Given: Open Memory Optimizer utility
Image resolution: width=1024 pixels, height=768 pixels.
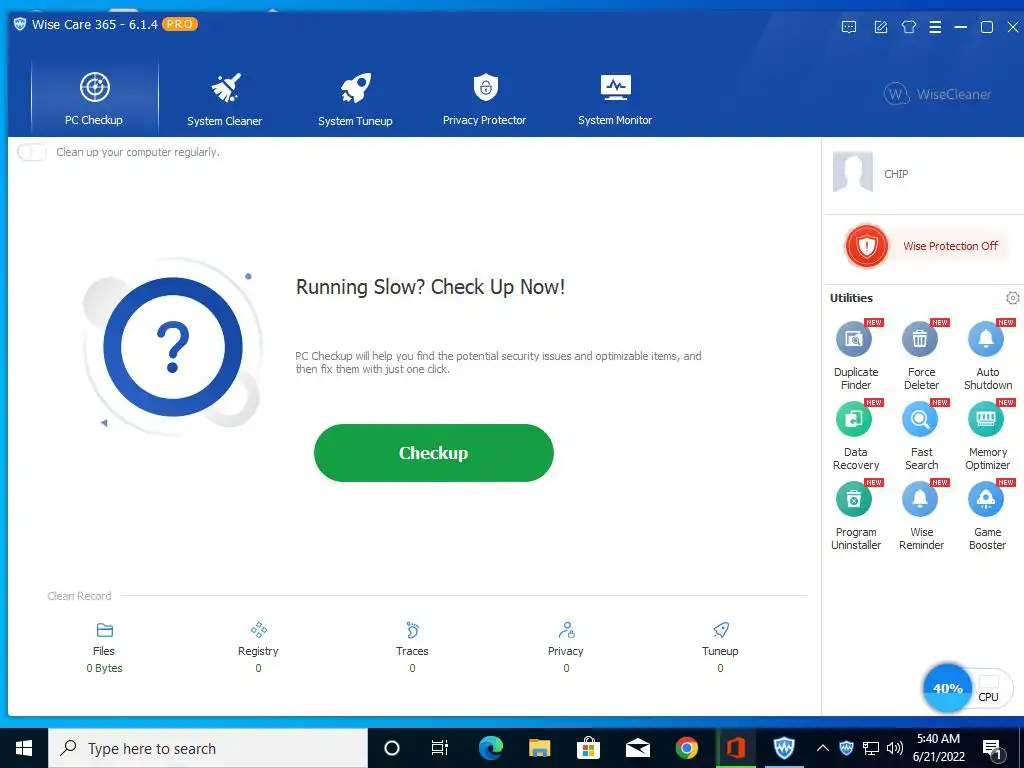Looking at the screenshot, I should coord(987,435).
